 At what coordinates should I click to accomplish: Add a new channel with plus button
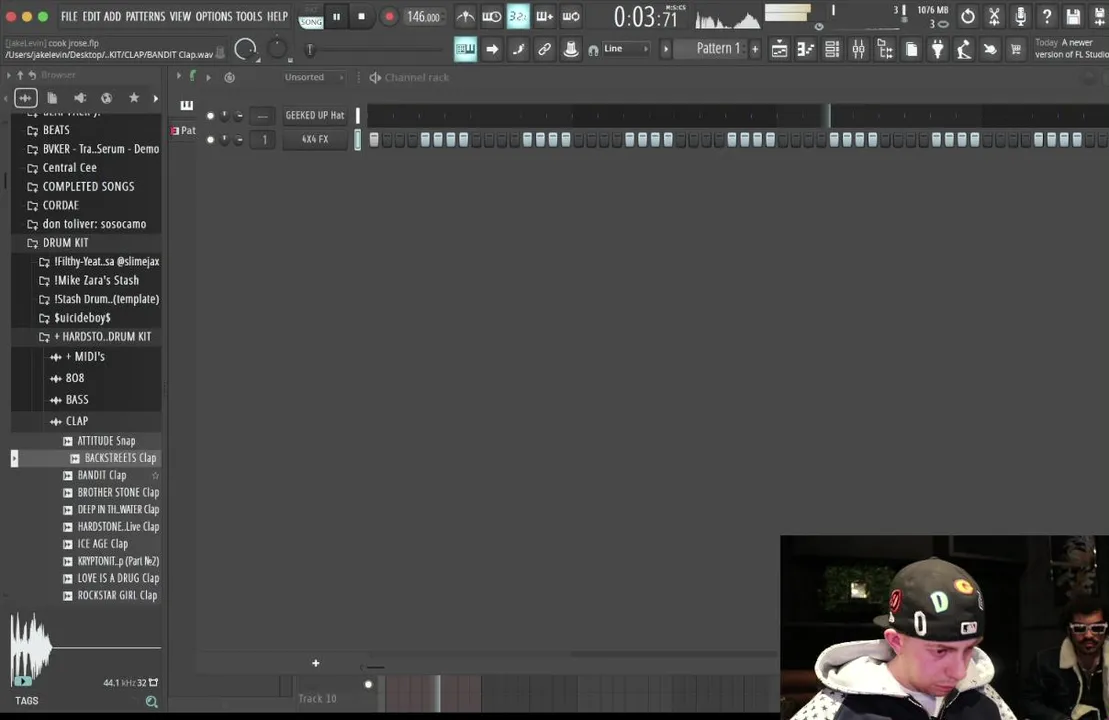315,663
